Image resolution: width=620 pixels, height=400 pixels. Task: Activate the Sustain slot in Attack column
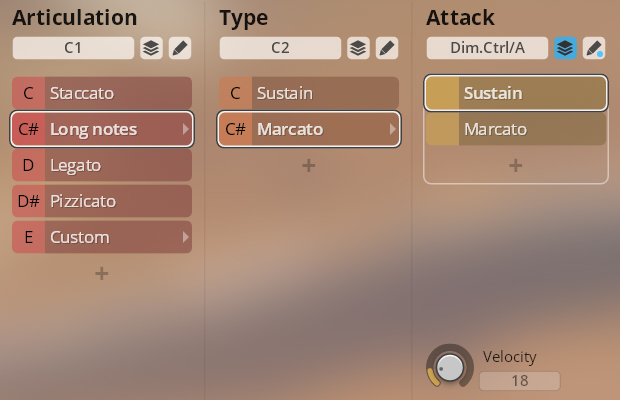pos(516,93)
